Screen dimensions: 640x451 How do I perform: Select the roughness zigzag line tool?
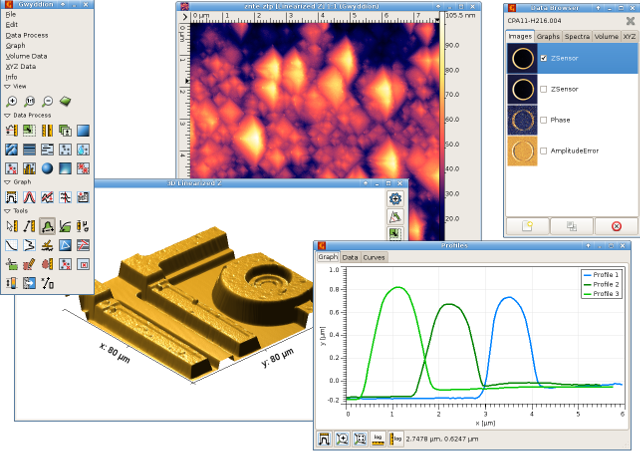29,245
